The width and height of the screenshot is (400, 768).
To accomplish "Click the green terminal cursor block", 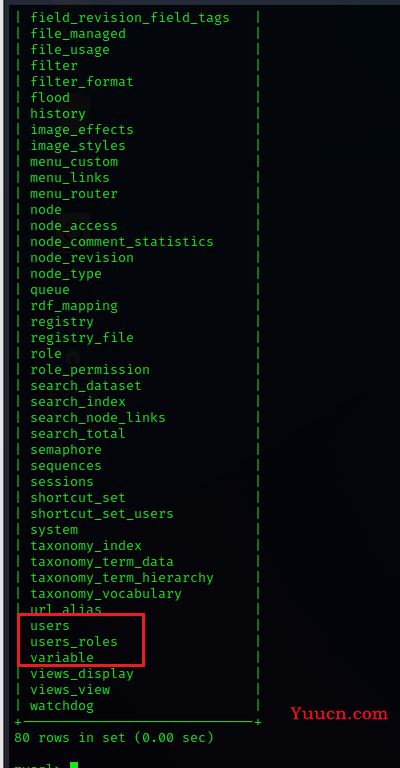I will 74,765.
